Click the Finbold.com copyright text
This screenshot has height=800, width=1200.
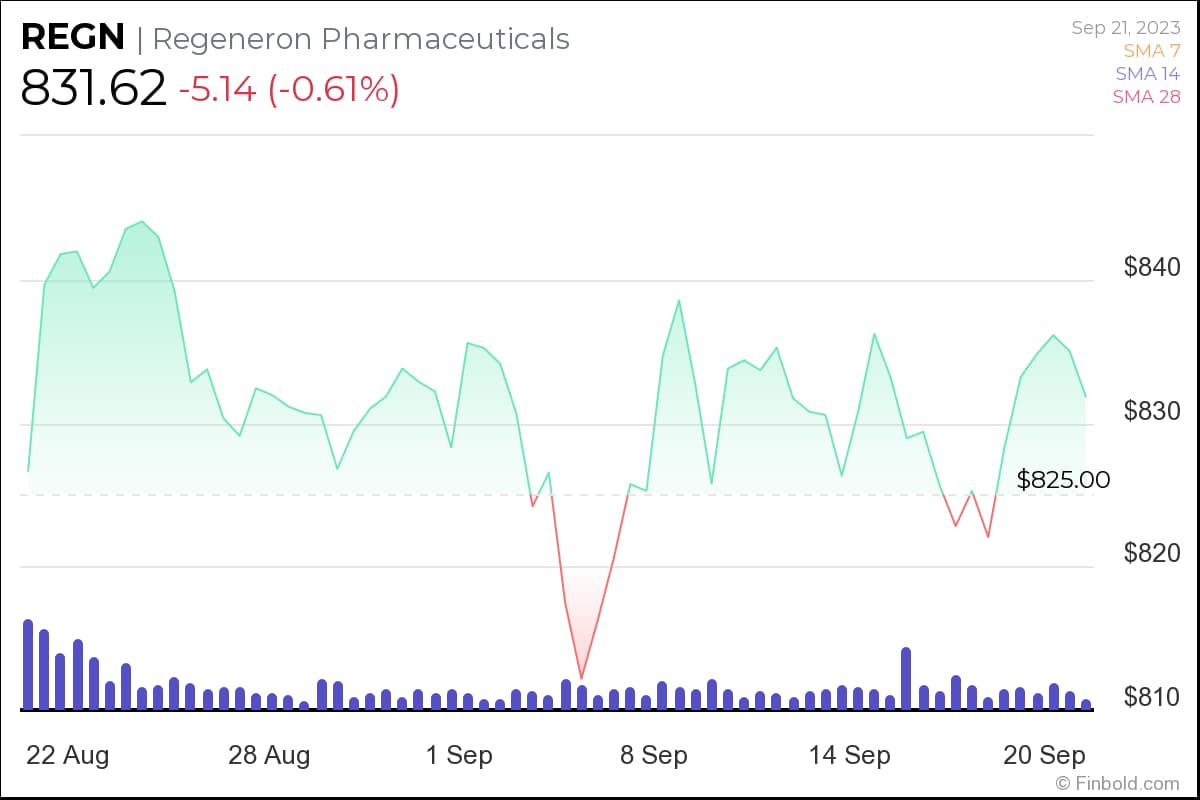click(1117, 783)
